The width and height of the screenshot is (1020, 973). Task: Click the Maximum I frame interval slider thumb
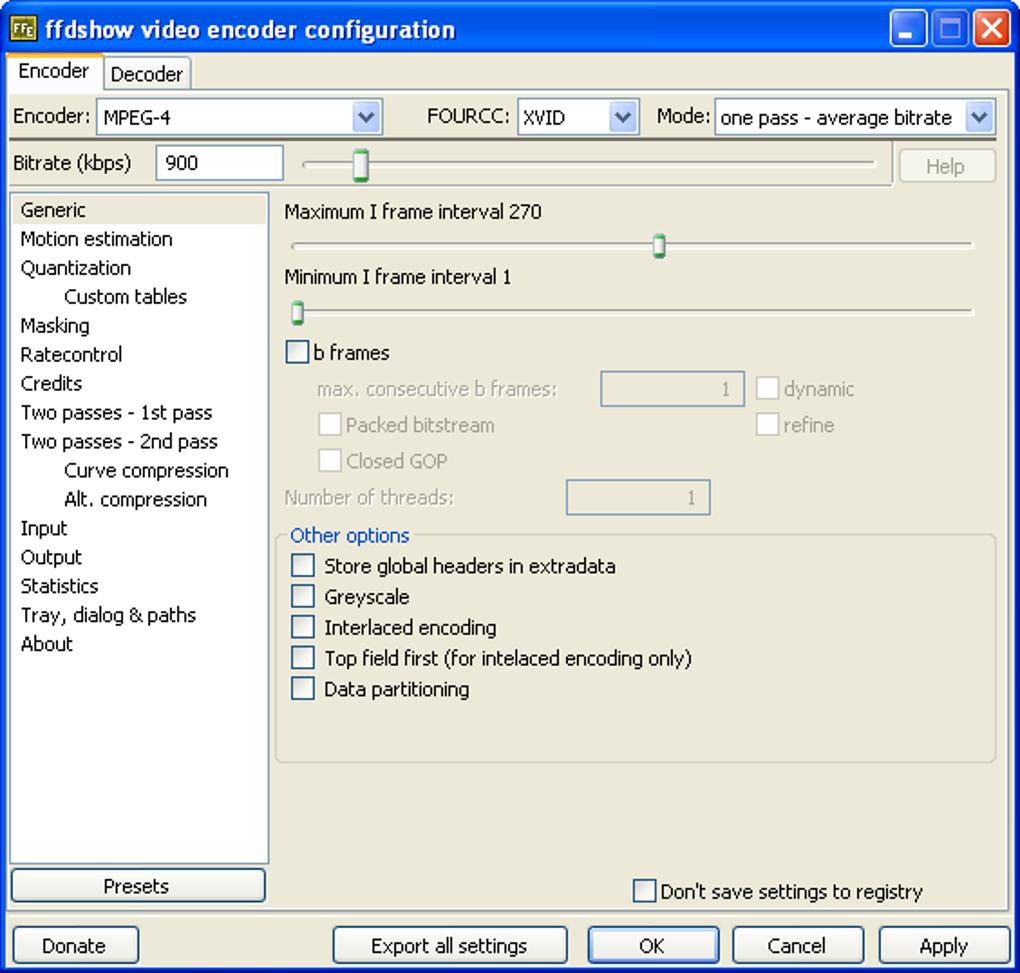pos(659,246)
